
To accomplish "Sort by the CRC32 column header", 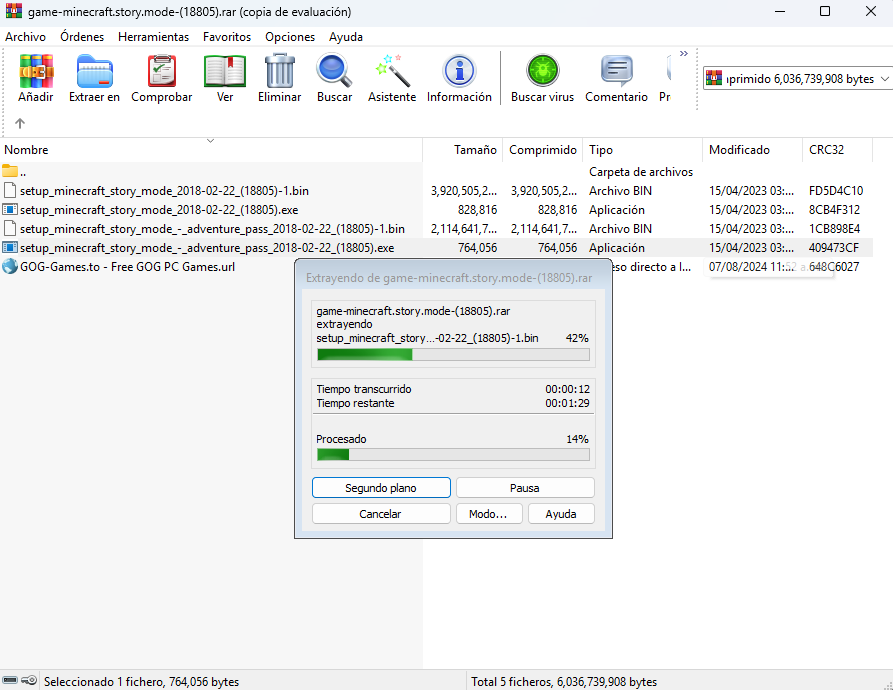I will (837, 150).
